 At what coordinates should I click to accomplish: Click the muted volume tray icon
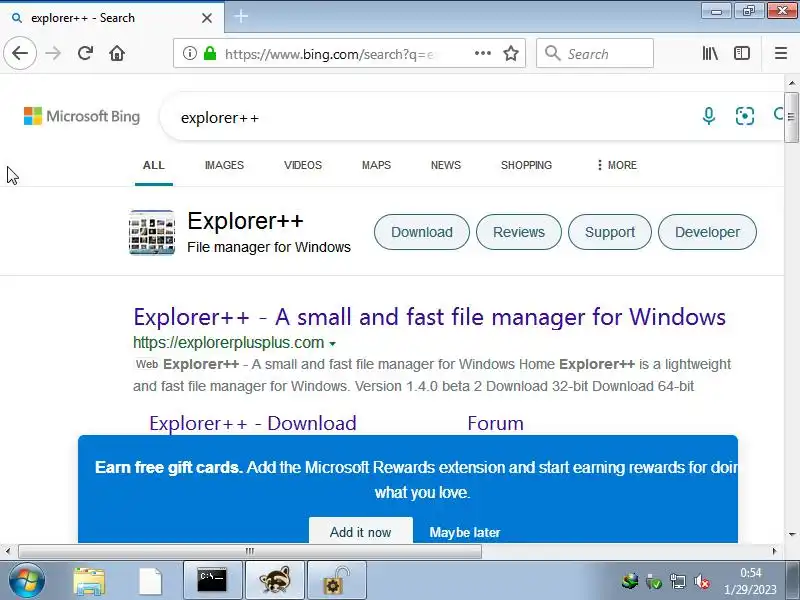pos(702,582)
